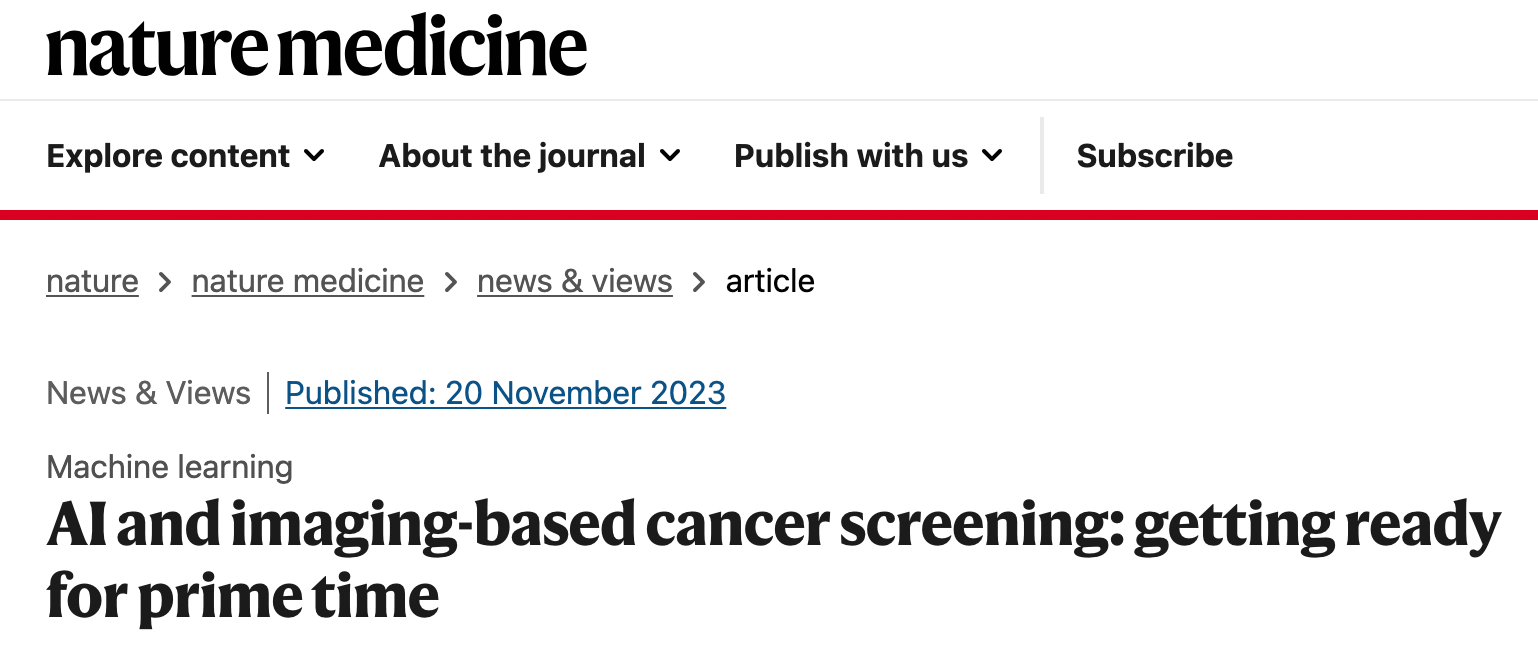Click the breadcrumb arrow after news & views
Viewport: 1538px width, 658px height.
(x=699, y=283)
